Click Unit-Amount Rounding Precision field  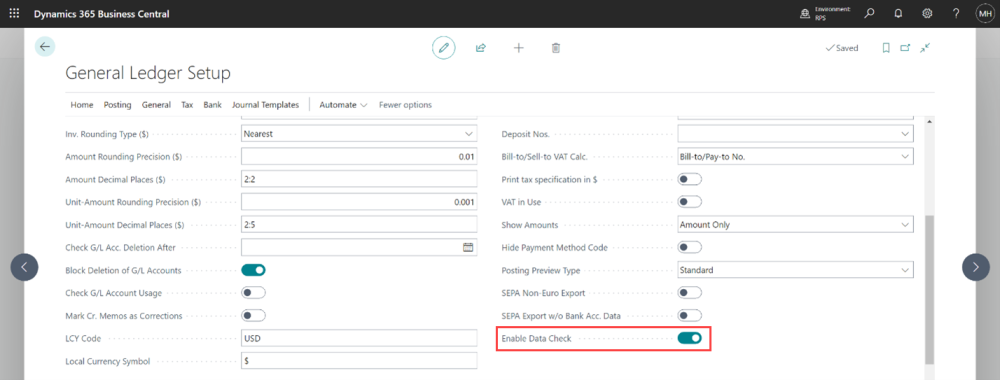point(359,202)
